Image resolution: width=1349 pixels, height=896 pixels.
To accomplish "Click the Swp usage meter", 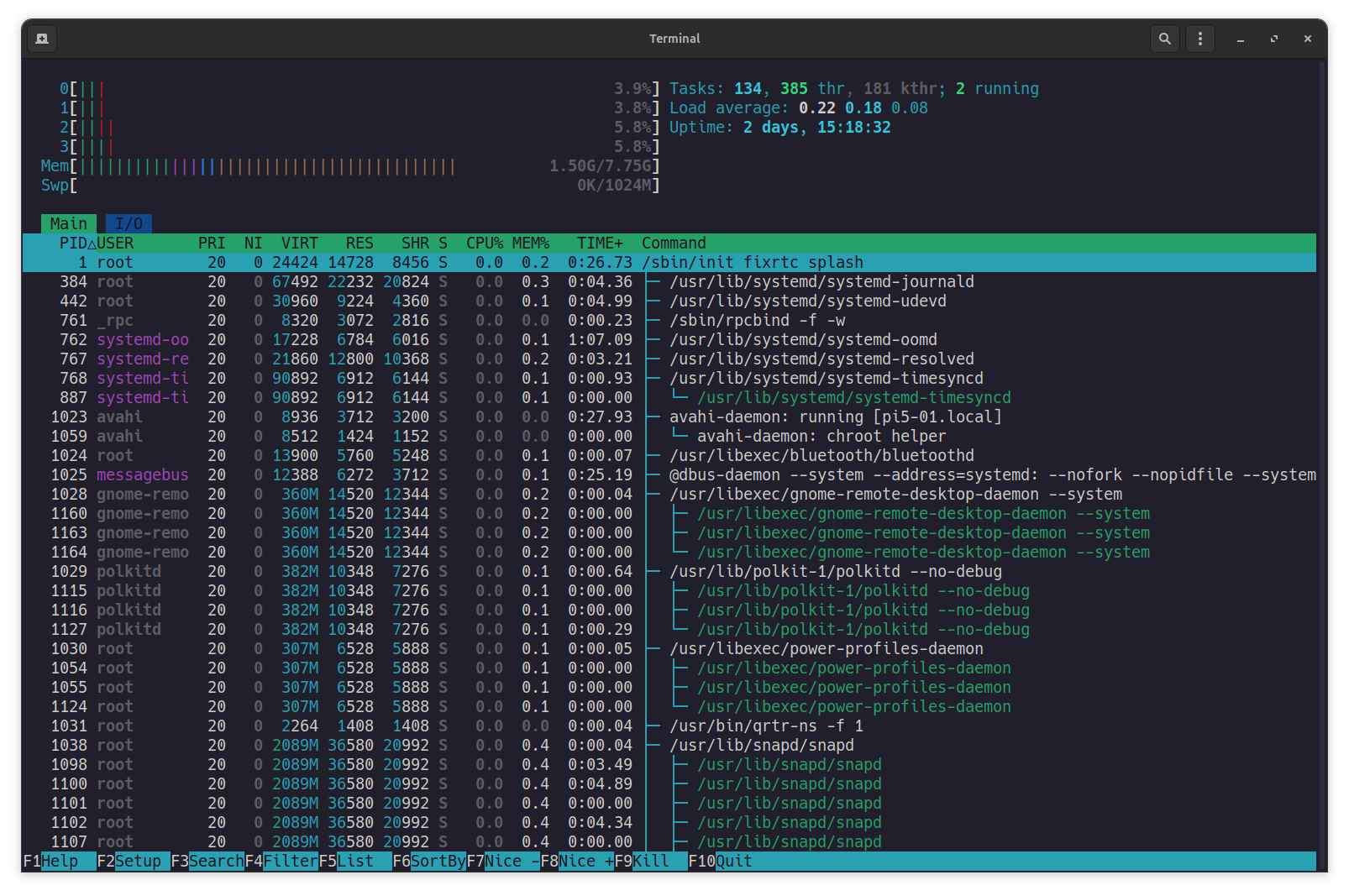I will pyautogui.click(x=350, y=185).
